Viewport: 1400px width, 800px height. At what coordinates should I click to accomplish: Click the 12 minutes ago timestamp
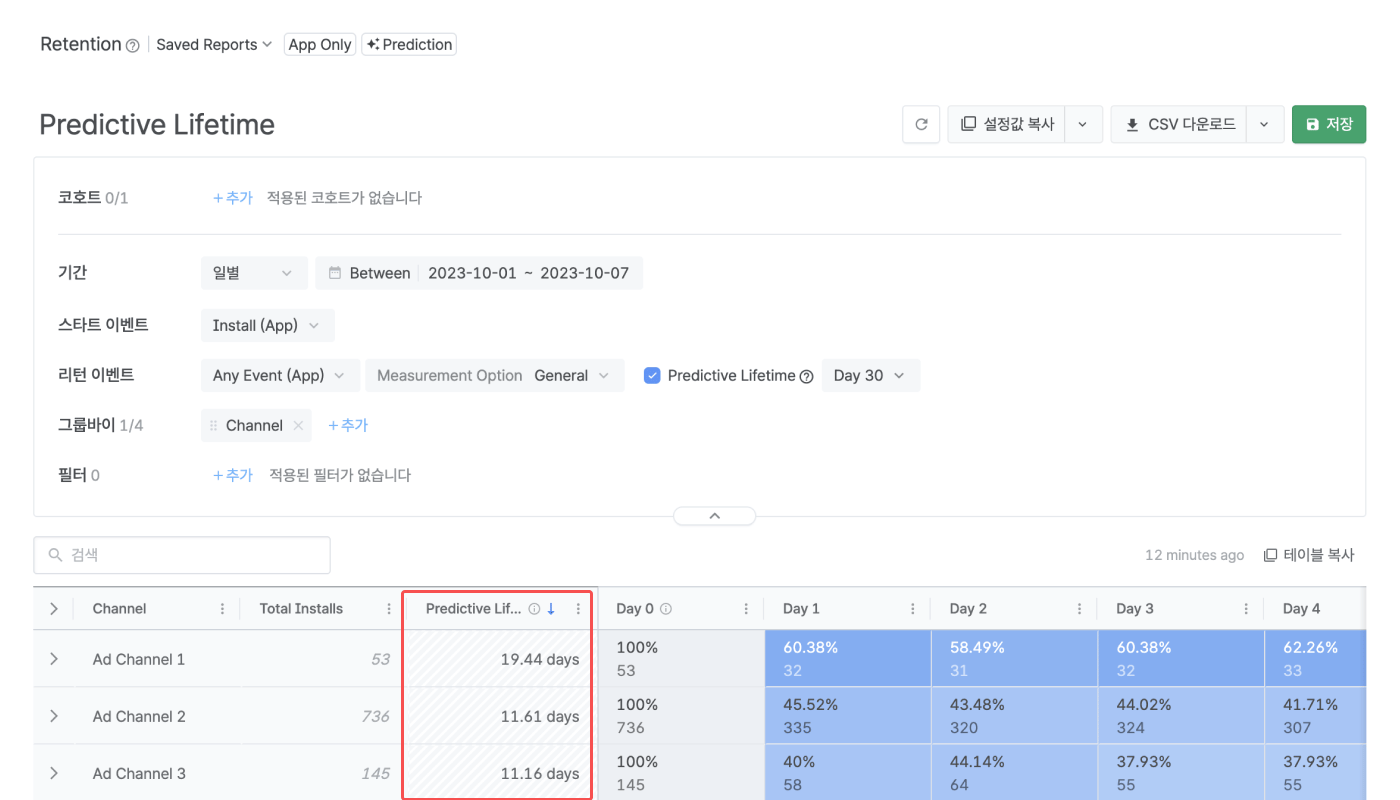point(1195,555)
